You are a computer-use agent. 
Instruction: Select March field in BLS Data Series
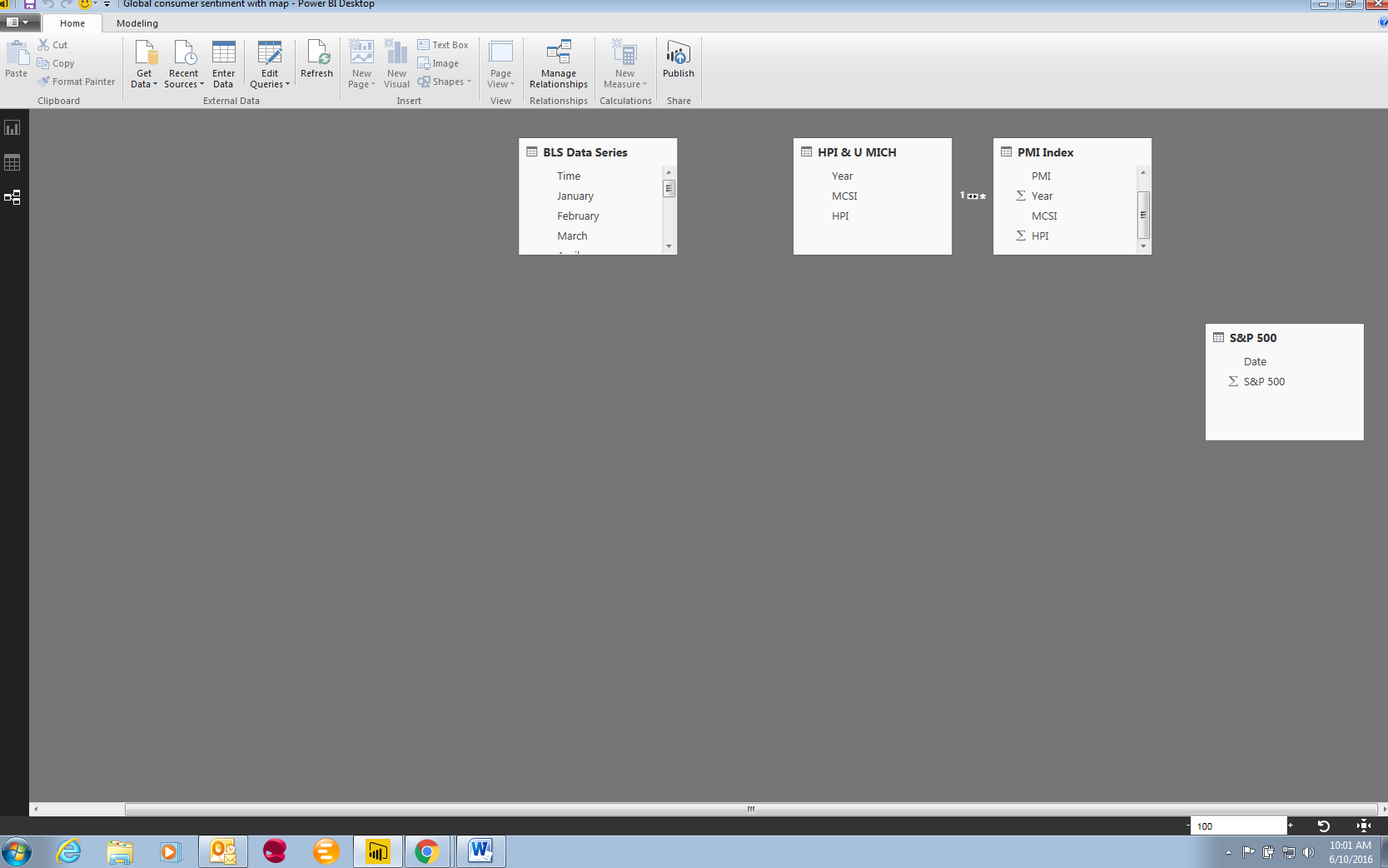pyautogui.click(x=572, y=236)
